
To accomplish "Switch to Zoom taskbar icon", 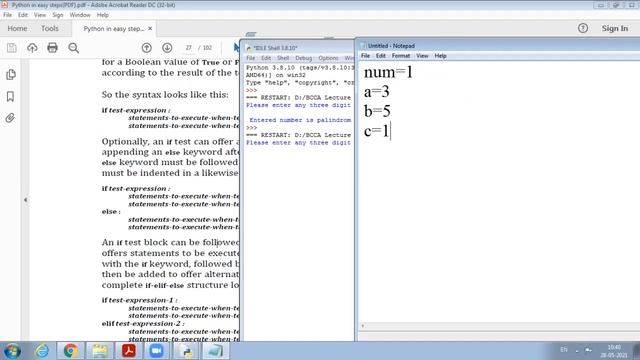I will (x=156, y=351).
